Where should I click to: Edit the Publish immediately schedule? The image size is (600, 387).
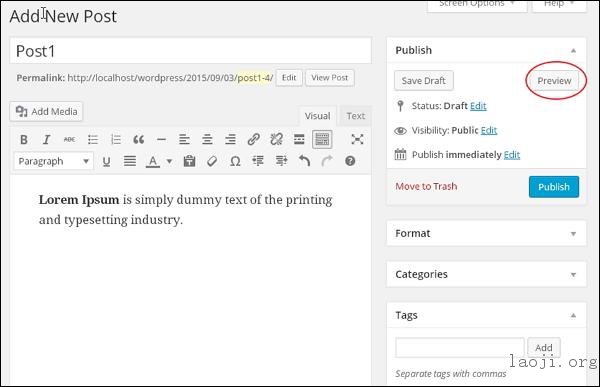click(512, 155)
